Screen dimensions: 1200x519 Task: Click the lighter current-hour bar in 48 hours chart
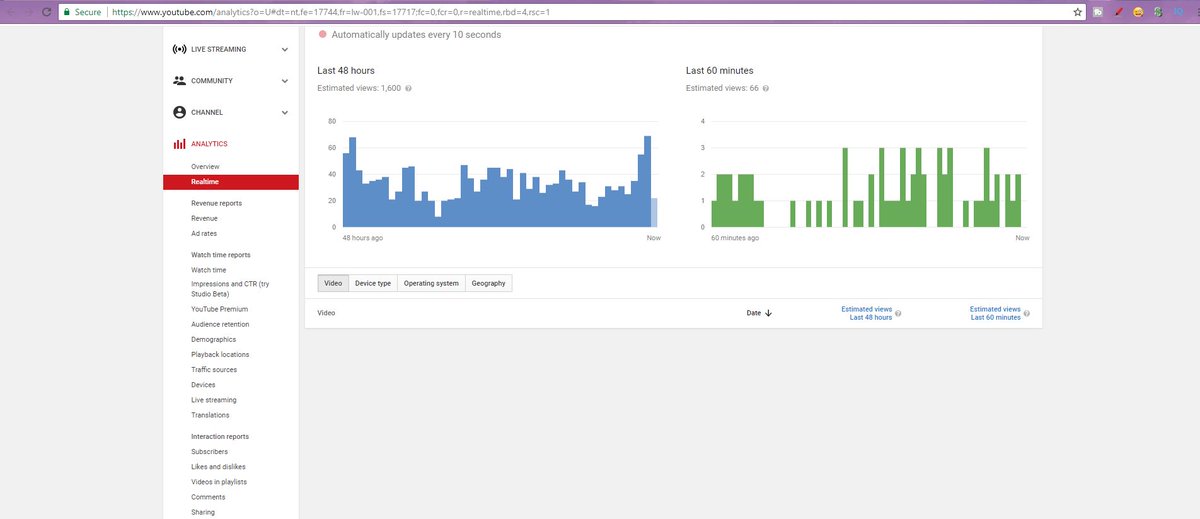[654, 212]
